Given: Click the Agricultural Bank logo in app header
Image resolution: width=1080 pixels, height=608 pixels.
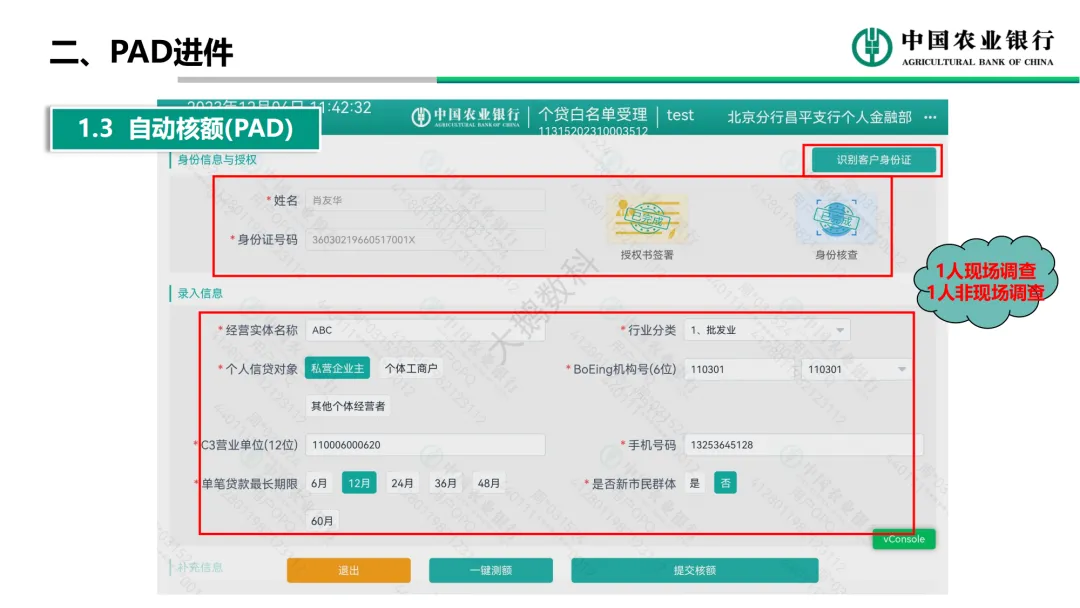Looking at the screenshot, I should [466, 116].
